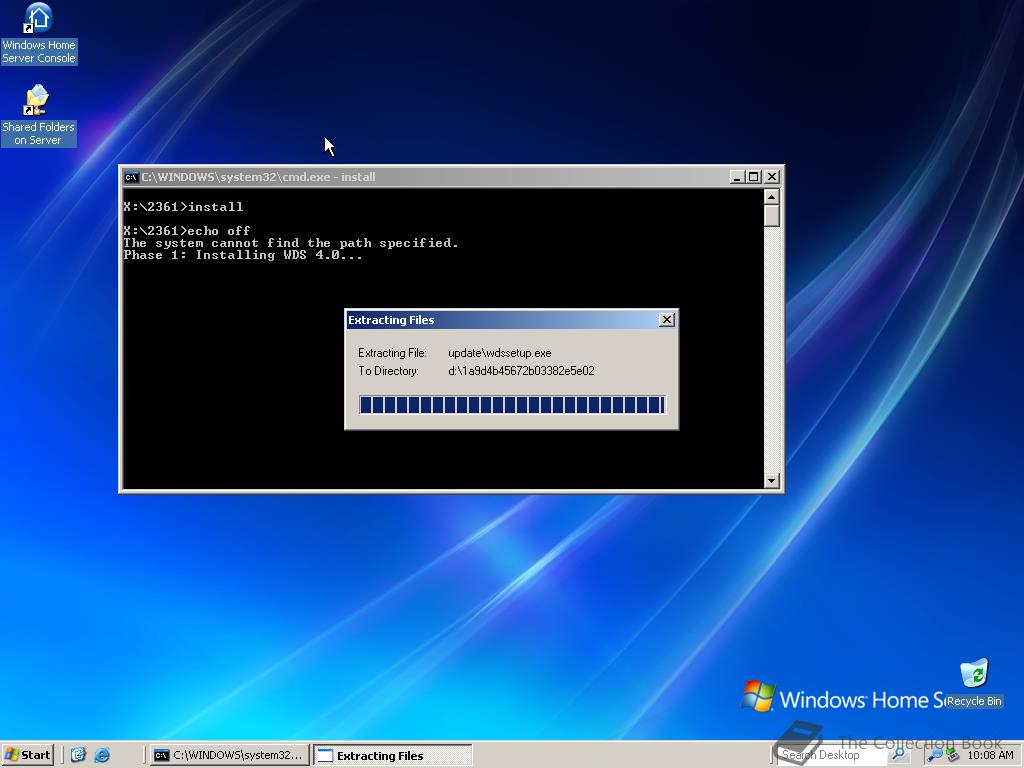Focus the Search Desktop input field
This screenshot has height=768, width=1024.
coord(833,755)
